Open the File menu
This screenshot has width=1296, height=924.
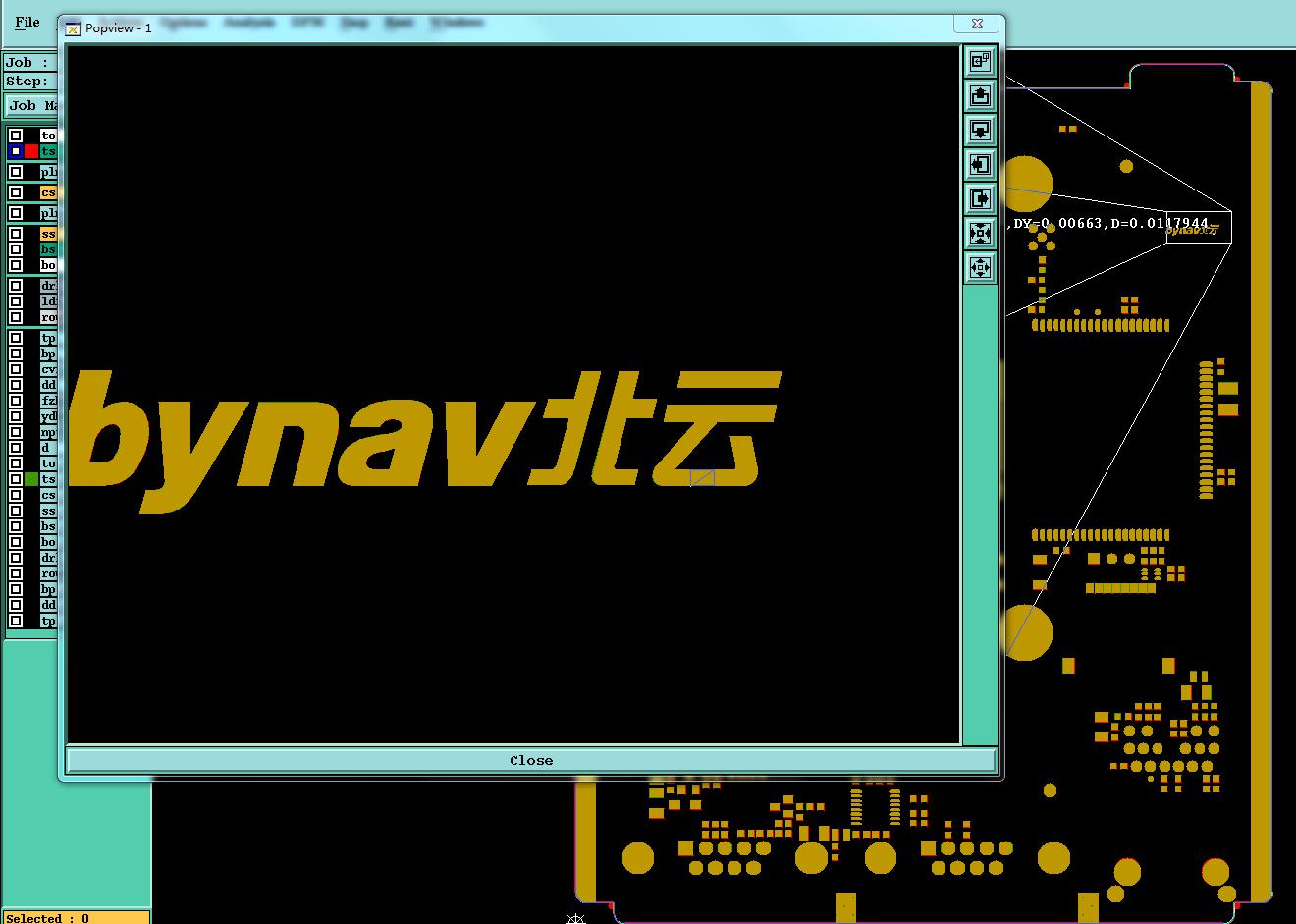click(x=27, y=22)
